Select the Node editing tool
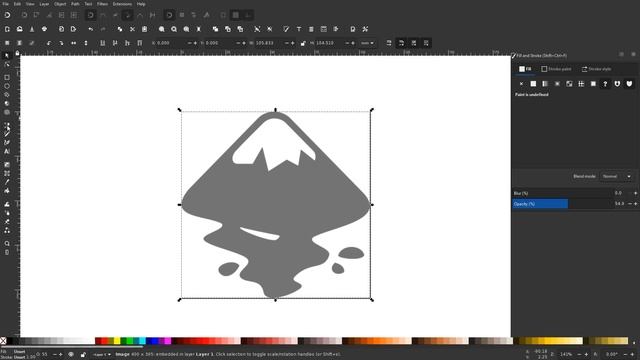Screen dimensions: 640x360 7,64
